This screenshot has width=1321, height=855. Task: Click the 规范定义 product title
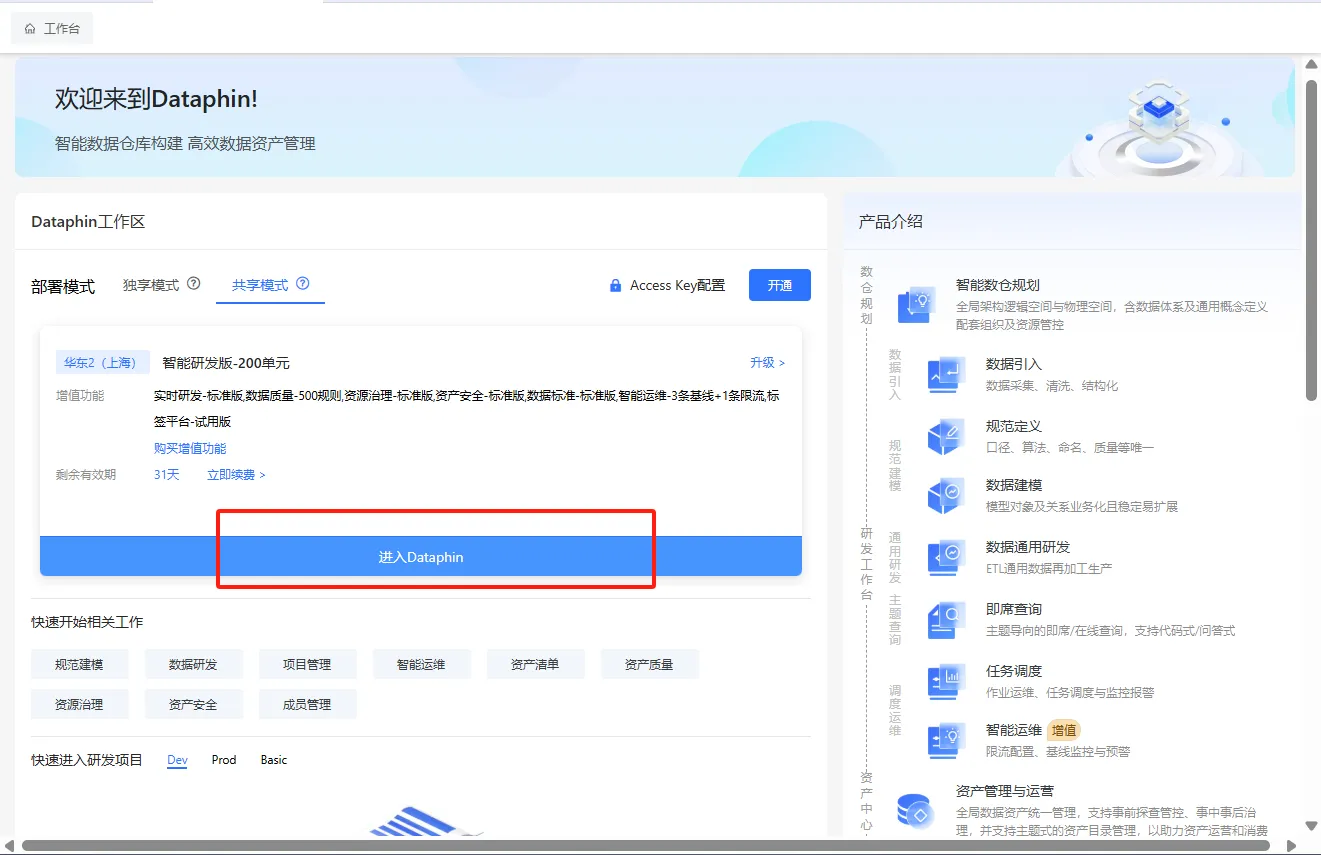[x=1014, y=426]
